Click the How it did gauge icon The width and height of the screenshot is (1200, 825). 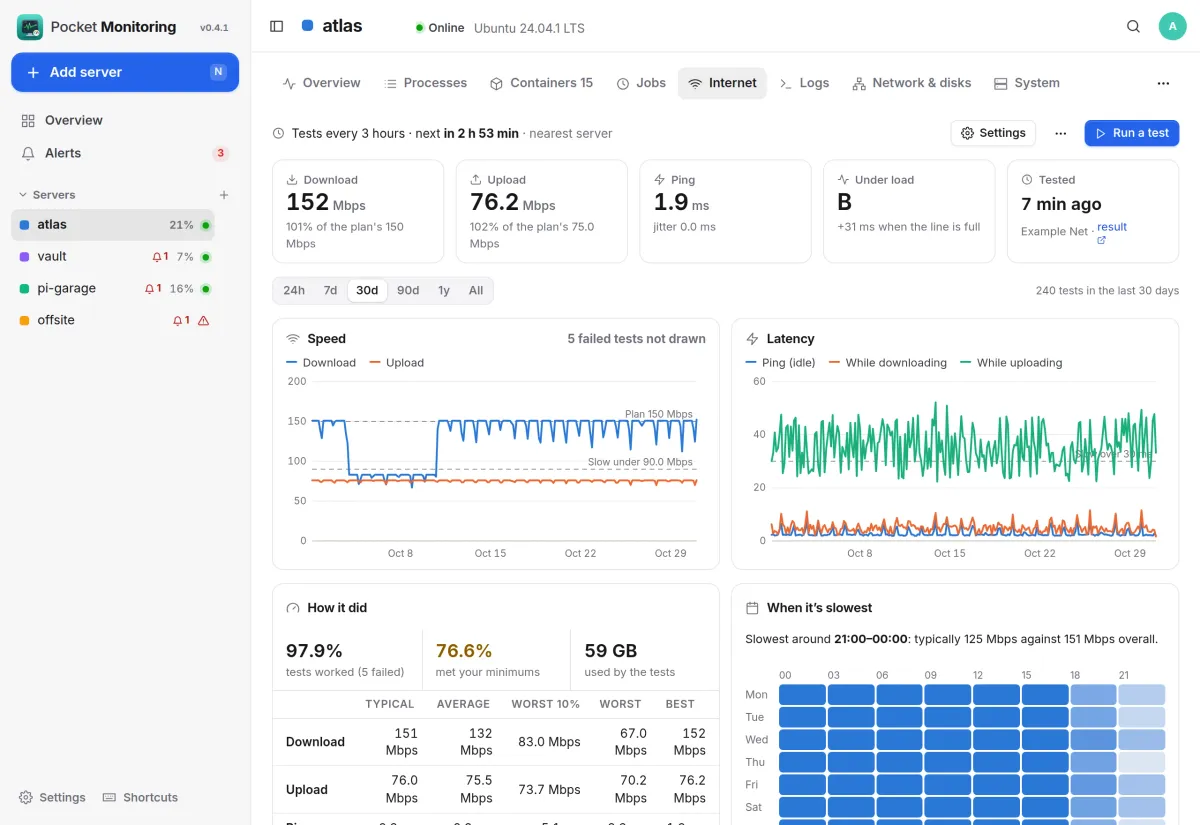[294, 608]
